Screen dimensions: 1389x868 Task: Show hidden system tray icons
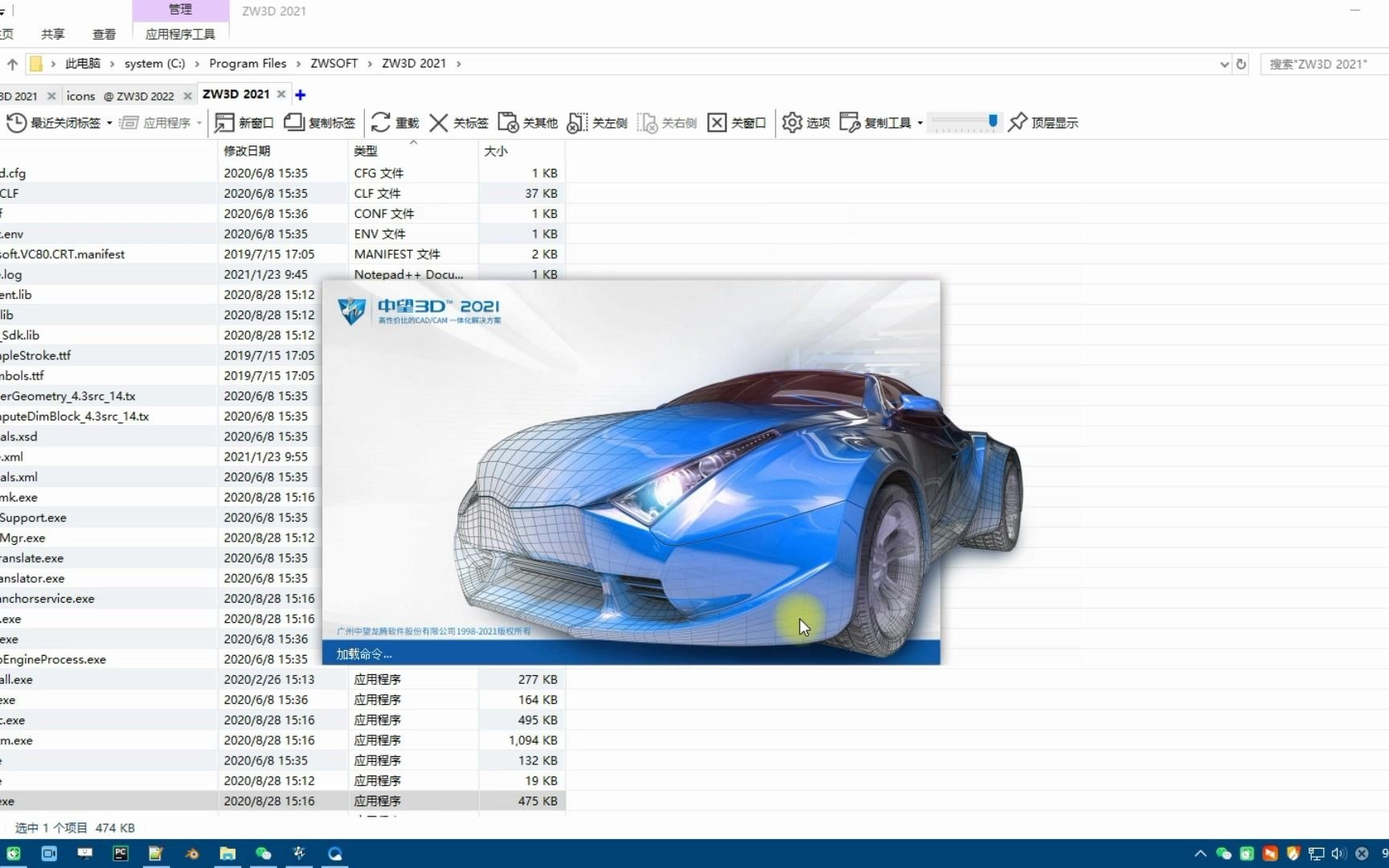[x=1200, y=854]
